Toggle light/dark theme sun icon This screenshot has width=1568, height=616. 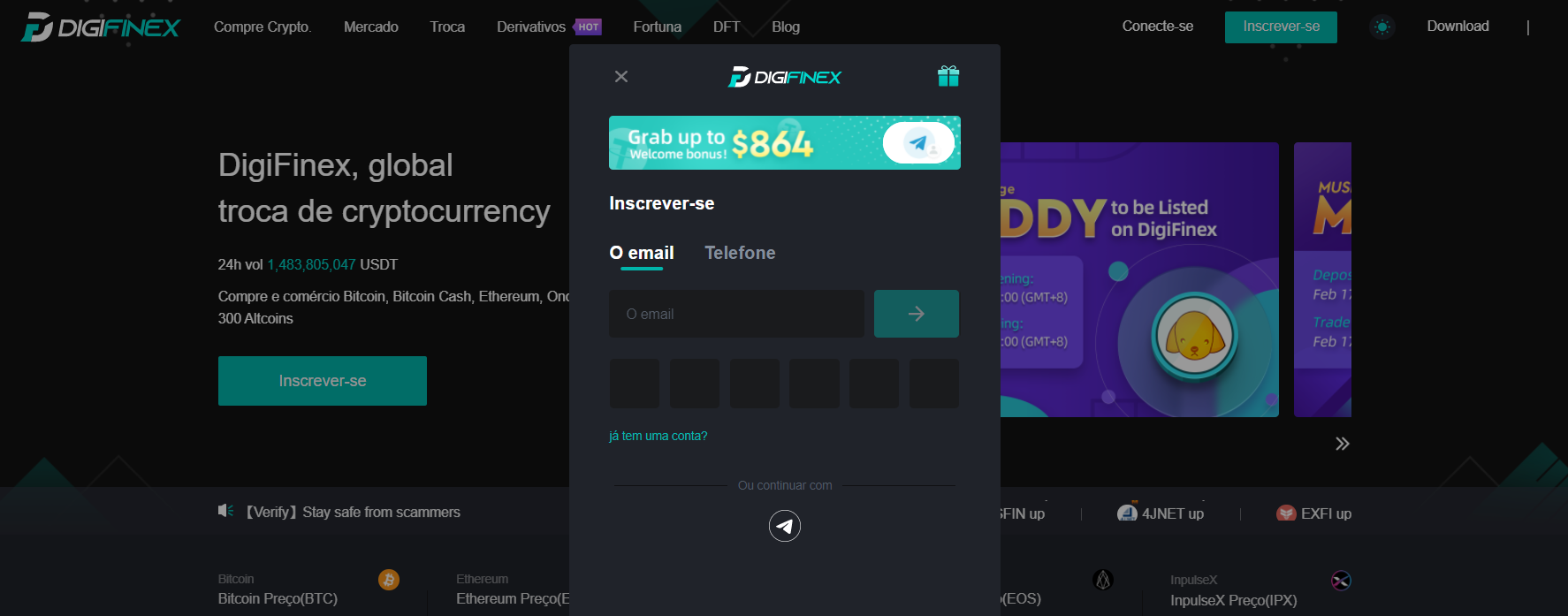pyautogui.click(x=1382, y=27)
